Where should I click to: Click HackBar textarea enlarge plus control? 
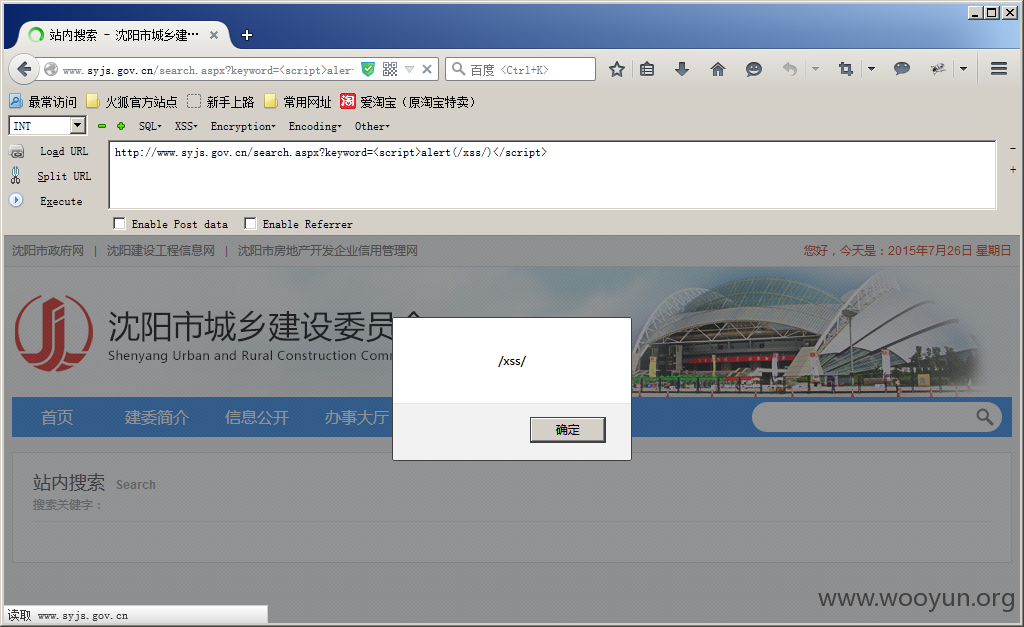(1013, 169)
